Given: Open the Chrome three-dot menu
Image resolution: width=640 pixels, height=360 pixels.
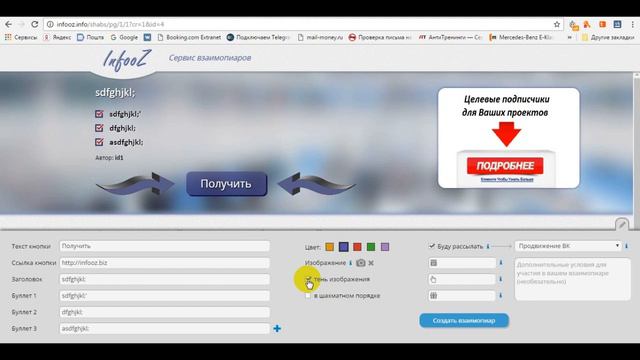Looking at the screenshot, I should pos(632,24).
